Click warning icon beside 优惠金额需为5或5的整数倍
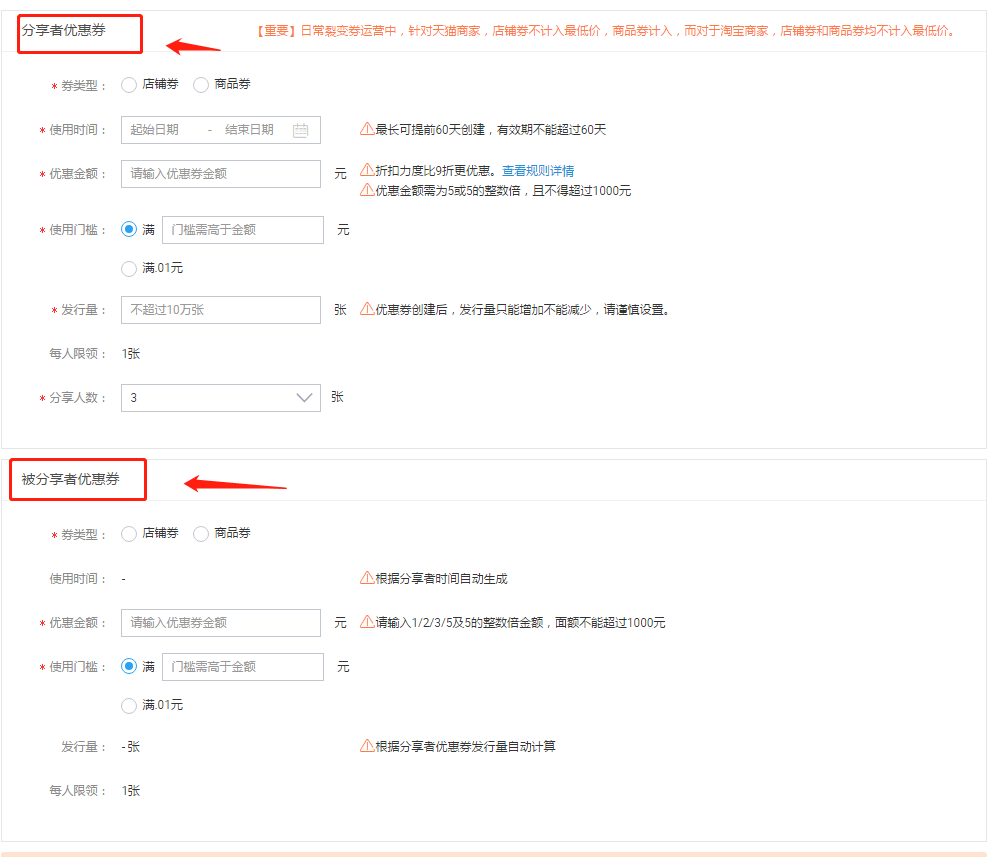Image resolution: width=999 pixels, height=857 pixels. pos(367,190)
